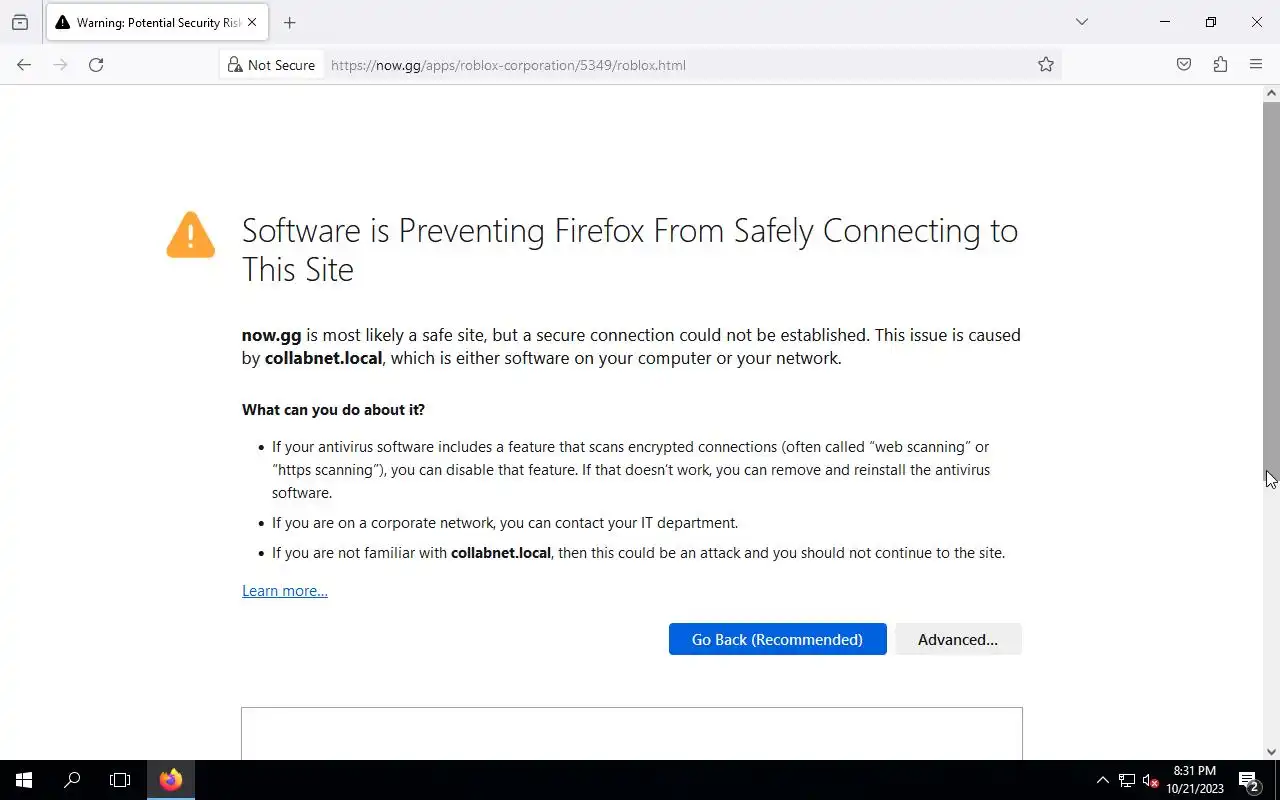Viewport: 1280px width, 800px height.
Task: Go back using the back arrow
Action: pos(24,65)
